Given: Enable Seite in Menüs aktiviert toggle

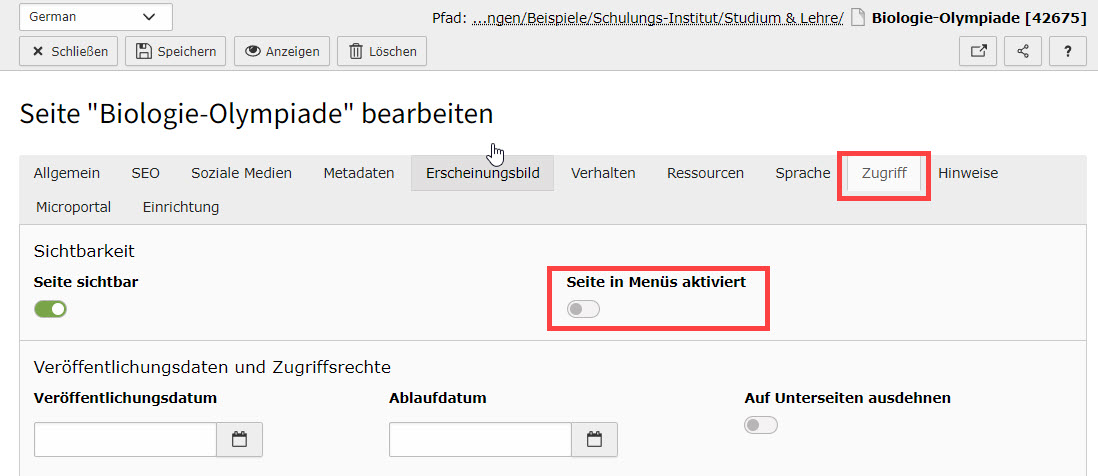Looking at the screenshot, I should tap(583, 310).
